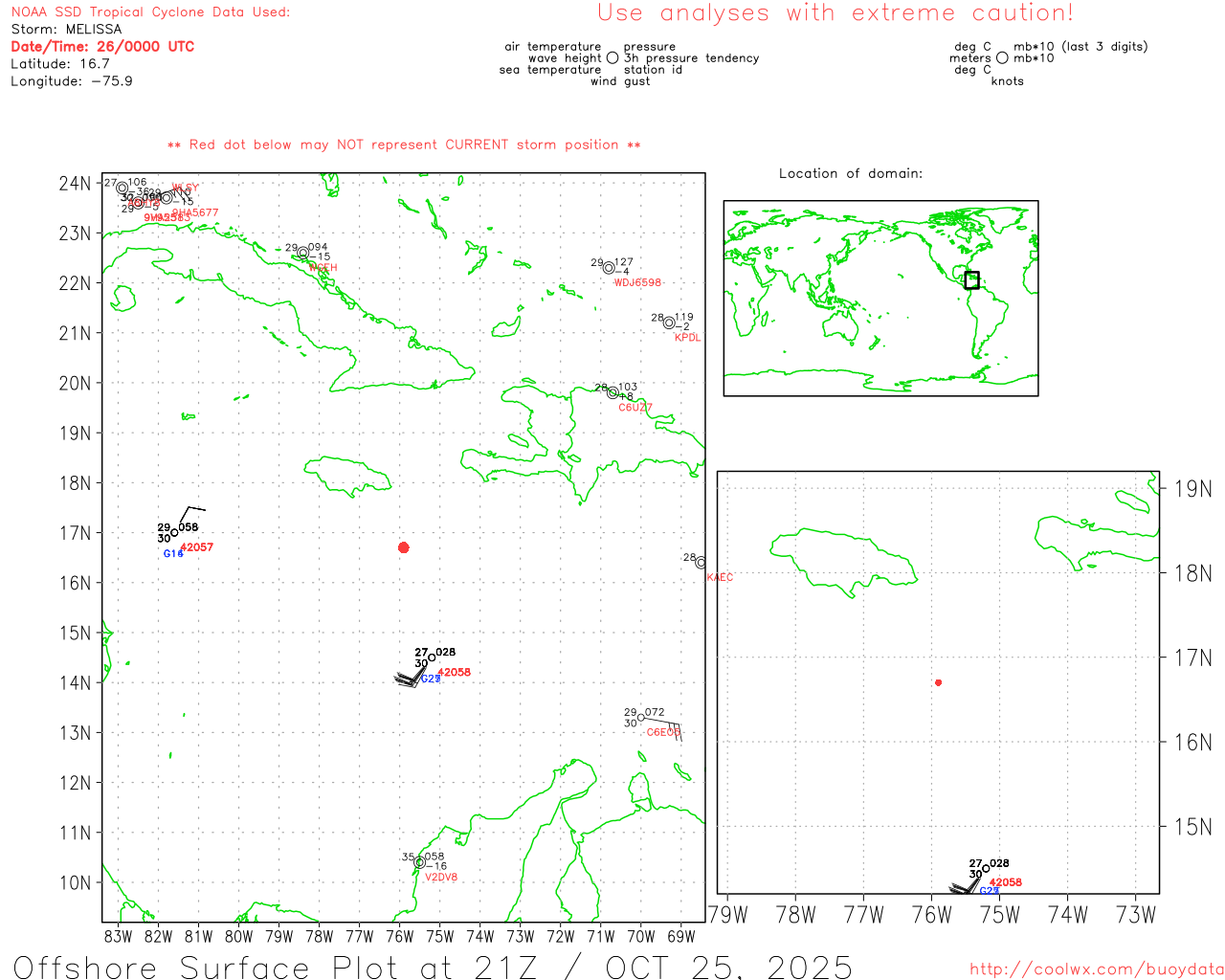The height and width of the screenshot is (980, 1225).
Task: Open the coolwx.com buoydata link
Action: pos(1097,969)
